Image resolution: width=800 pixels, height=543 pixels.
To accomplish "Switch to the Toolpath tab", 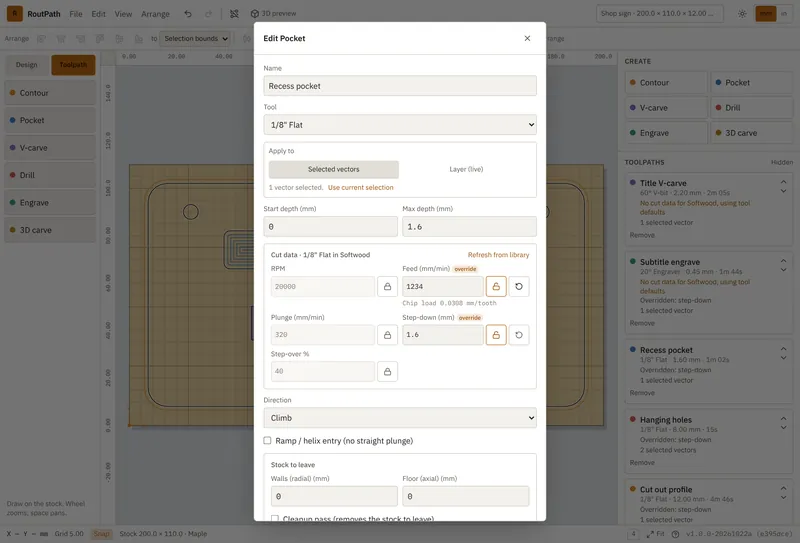I will tap(73, 65).
